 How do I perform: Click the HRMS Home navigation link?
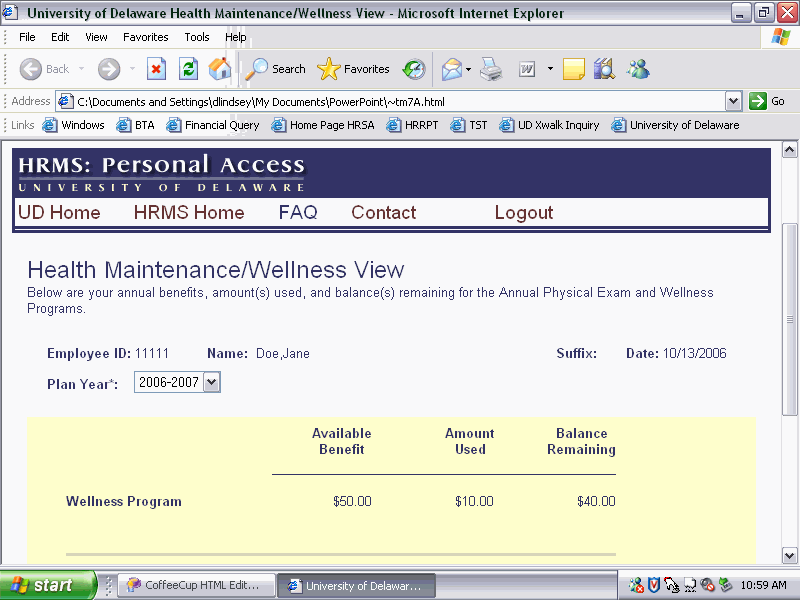click(189, 212)
